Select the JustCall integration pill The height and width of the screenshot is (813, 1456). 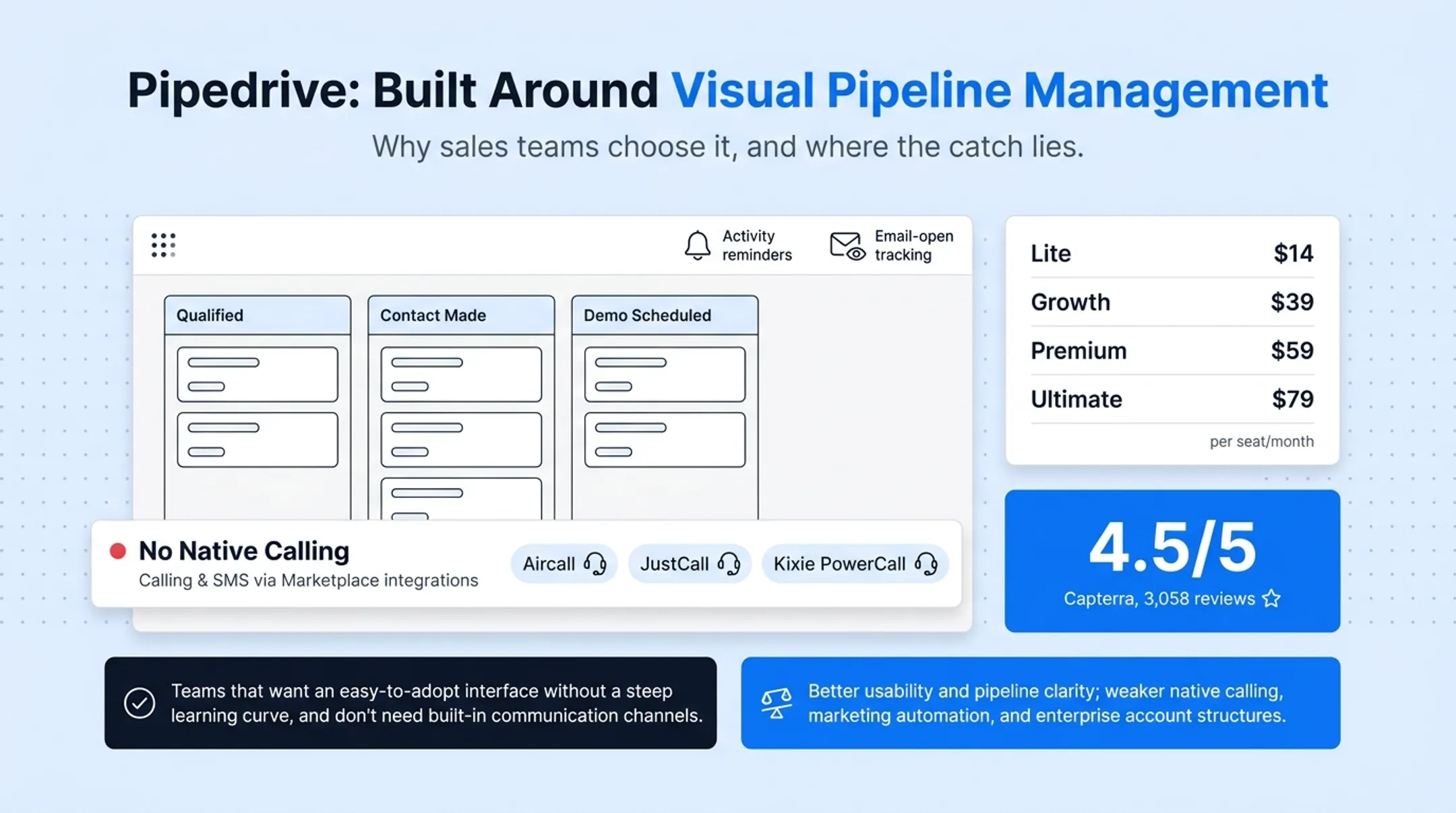point(690,564)
